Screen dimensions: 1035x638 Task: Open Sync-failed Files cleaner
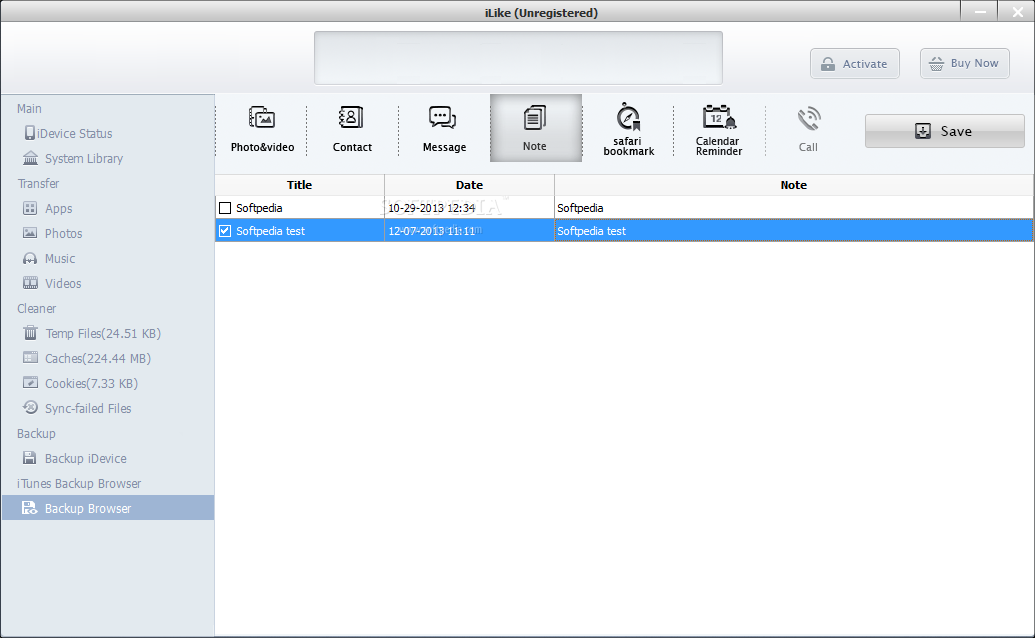coord(77,409)
